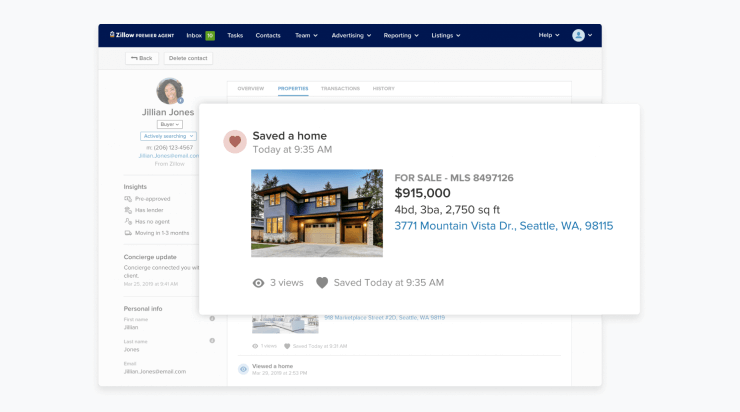Viewport: 740px width, 412px height.
Task: Click the Pre-approved insight icon
Action: 128,199
